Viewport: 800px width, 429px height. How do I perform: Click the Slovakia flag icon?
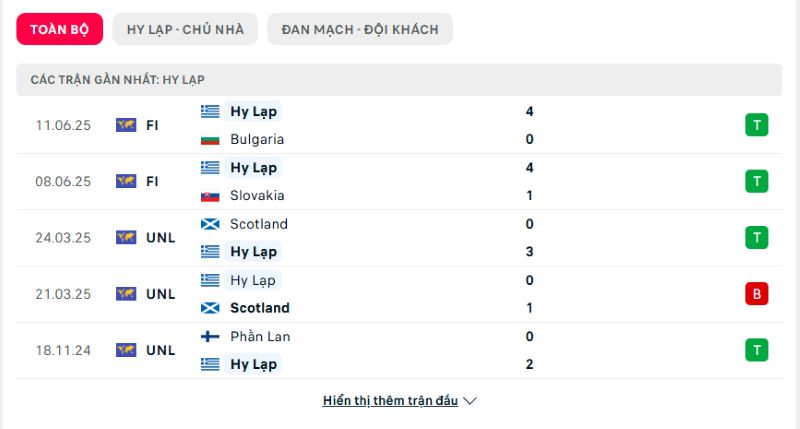point(210,196)
